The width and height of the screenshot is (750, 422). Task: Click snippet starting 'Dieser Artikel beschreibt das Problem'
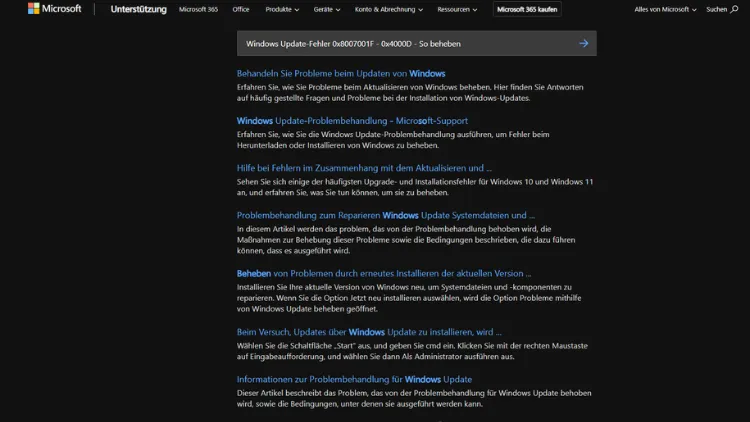click(414, 399)
